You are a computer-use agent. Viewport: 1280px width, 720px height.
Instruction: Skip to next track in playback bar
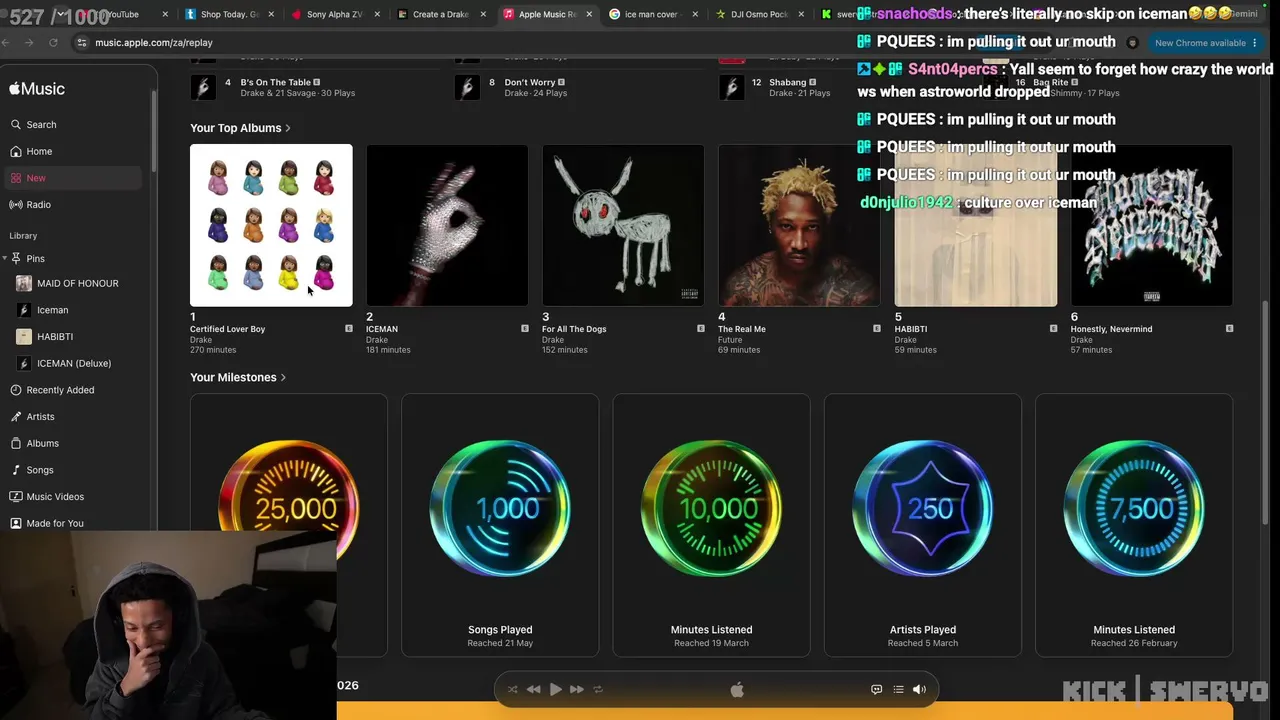(577, 689)
